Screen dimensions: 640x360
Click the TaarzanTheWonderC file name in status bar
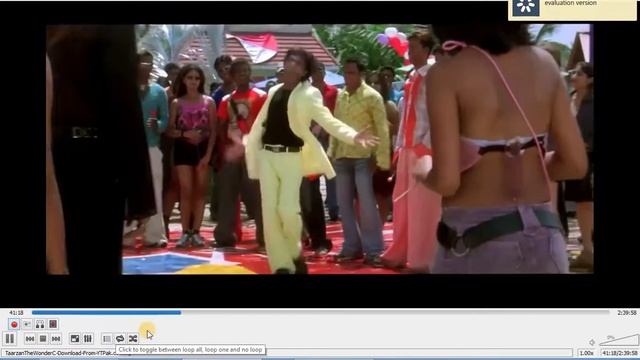click(x=60, y=353)
